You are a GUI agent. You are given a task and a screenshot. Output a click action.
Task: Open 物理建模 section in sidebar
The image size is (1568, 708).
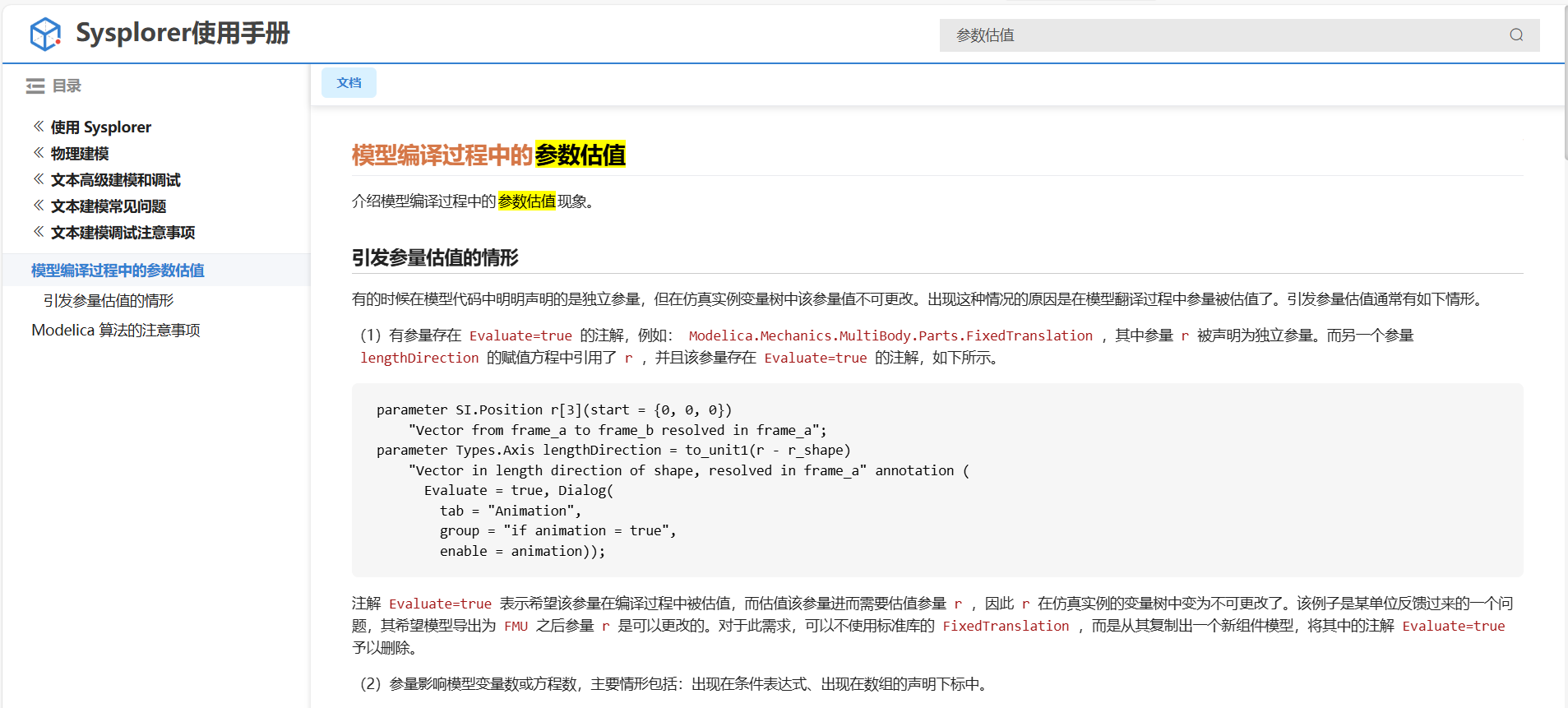(80, 154)
